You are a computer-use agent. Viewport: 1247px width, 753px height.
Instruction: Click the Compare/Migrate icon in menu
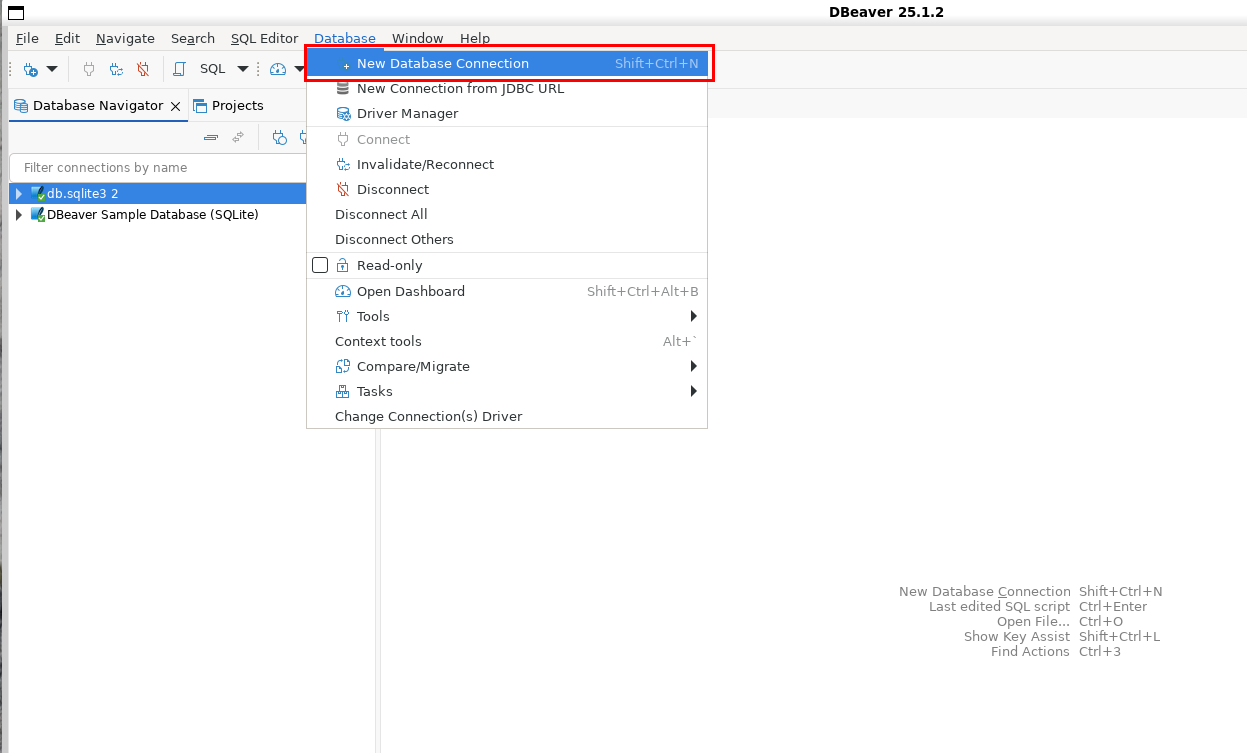[x=343, y=366]
